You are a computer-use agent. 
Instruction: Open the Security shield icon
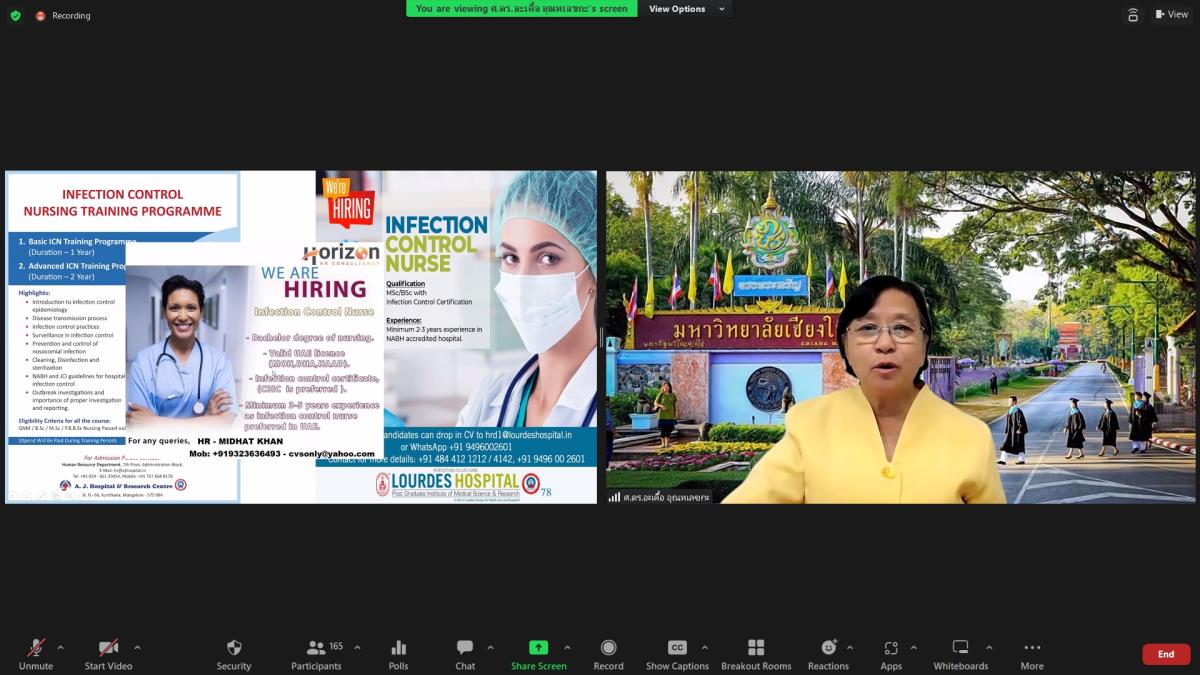click(x=234, y=648)
